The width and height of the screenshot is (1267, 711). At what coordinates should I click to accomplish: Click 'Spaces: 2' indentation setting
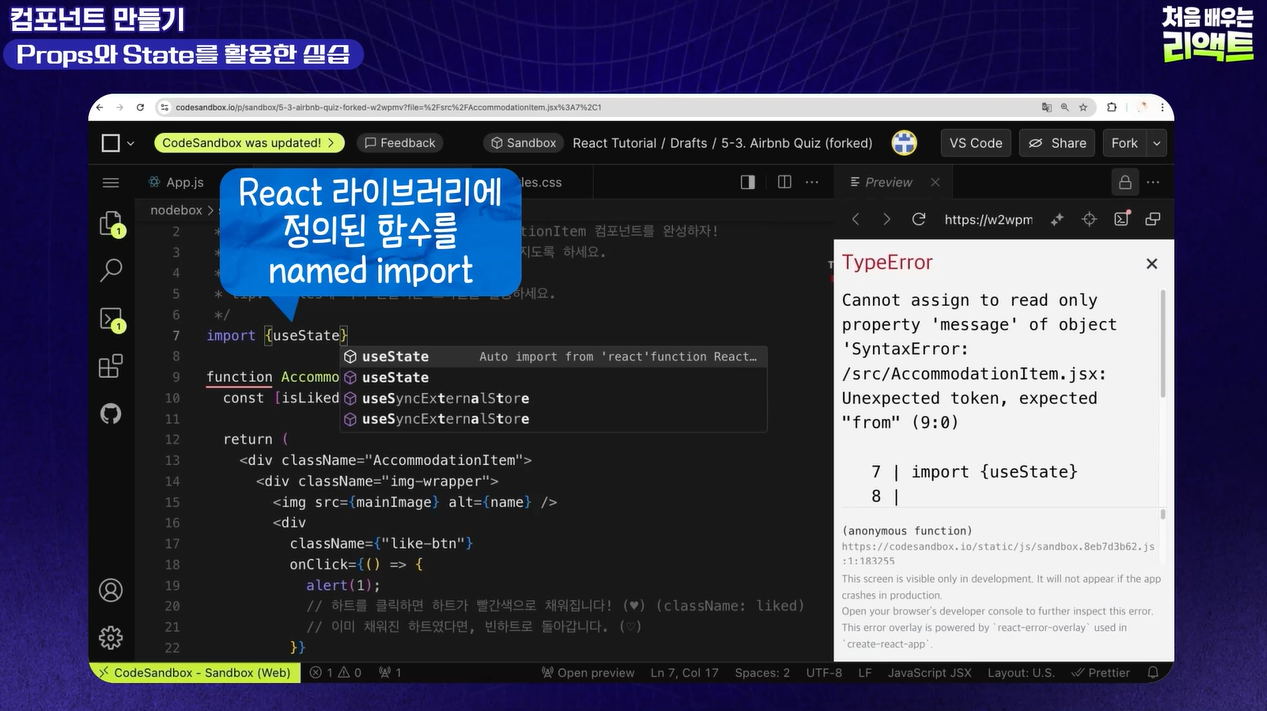[762, 673]
